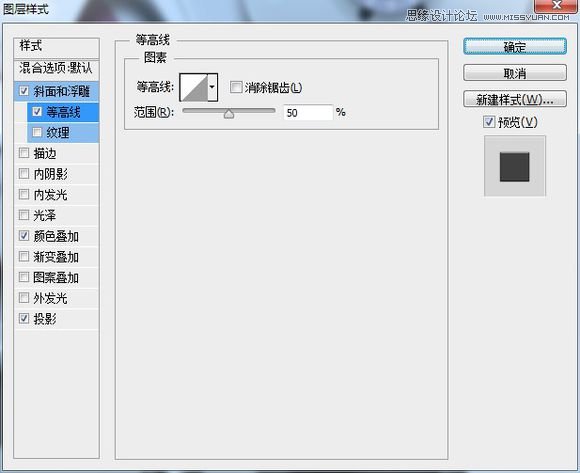Screen dimensions: 580x473
Task: Uncheck the 斜面和浮雕 checkbox
Action: (24, 91)
